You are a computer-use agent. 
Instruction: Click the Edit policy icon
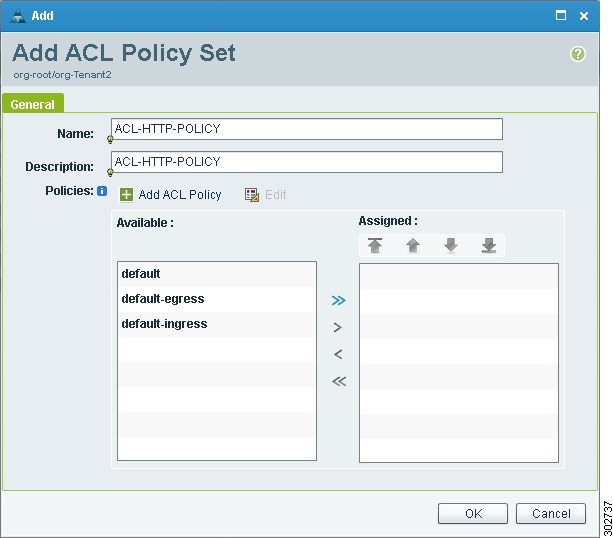252,194
